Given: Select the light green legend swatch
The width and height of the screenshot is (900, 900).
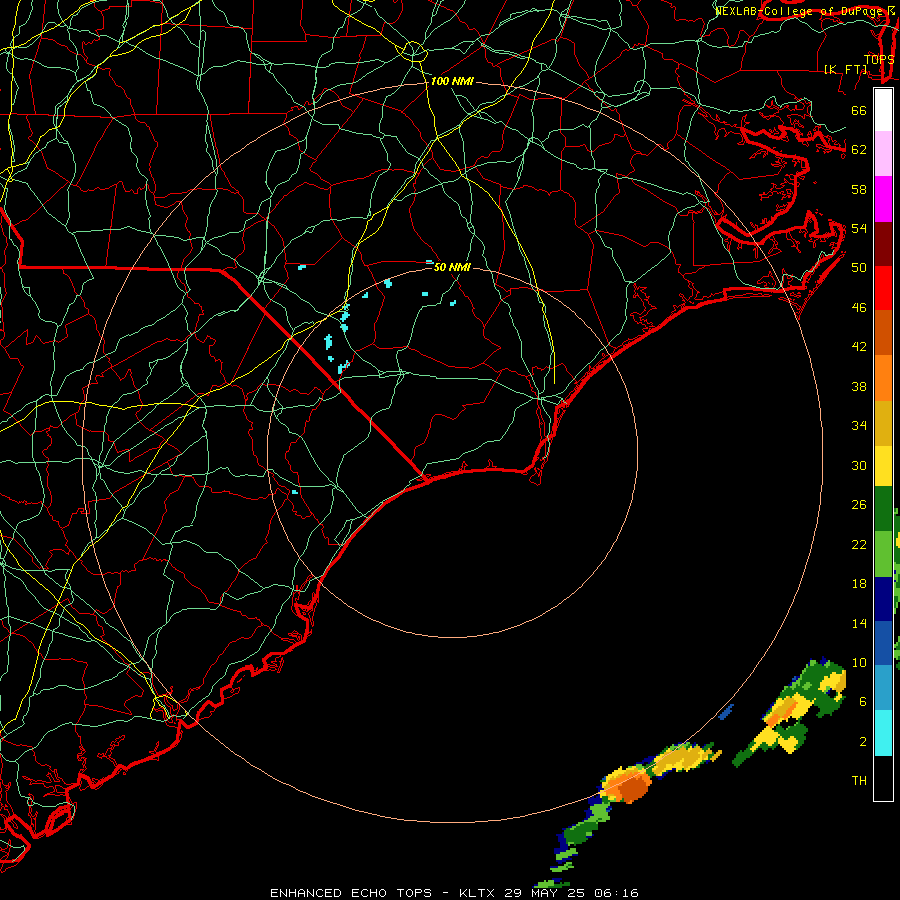Looking at the screenshot, I should [x=883, y=554].
